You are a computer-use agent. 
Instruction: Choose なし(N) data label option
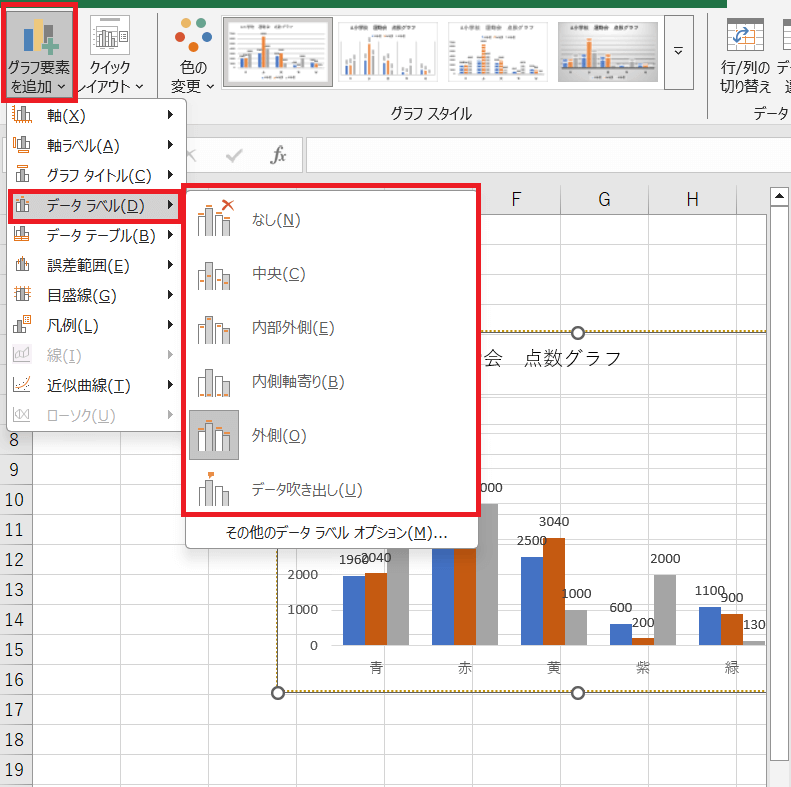332,219
